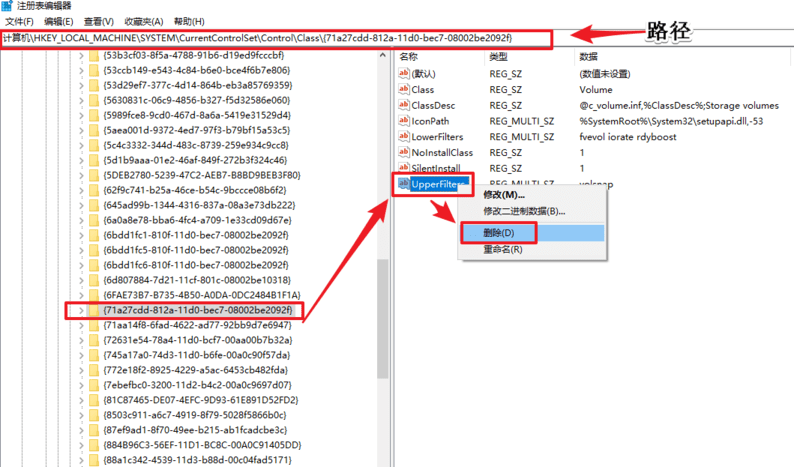Expand the {772e18f2-8925-4229-a5ac-6453cb482fda} key
Image resolution: width=794 pixels, height=467 pixels.
tap(81, 370)
